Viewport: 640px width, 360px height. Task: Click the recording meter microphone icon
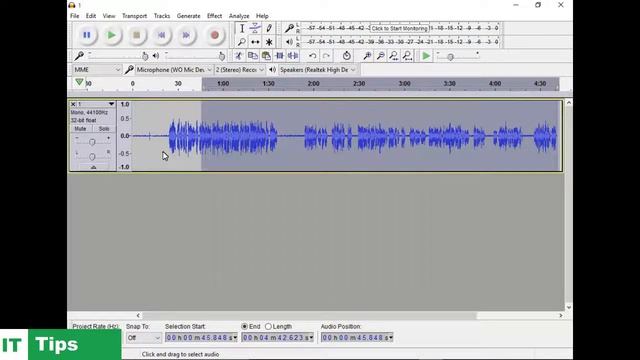coord(289,28)
